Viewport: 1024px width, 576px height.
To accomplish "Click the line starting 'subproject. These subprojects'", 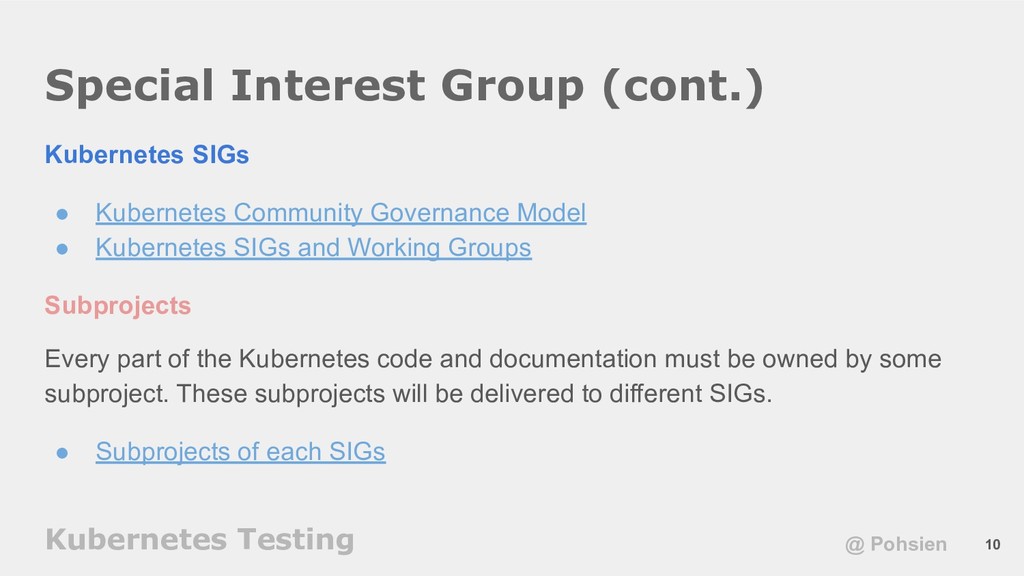I will click(408, 394).
